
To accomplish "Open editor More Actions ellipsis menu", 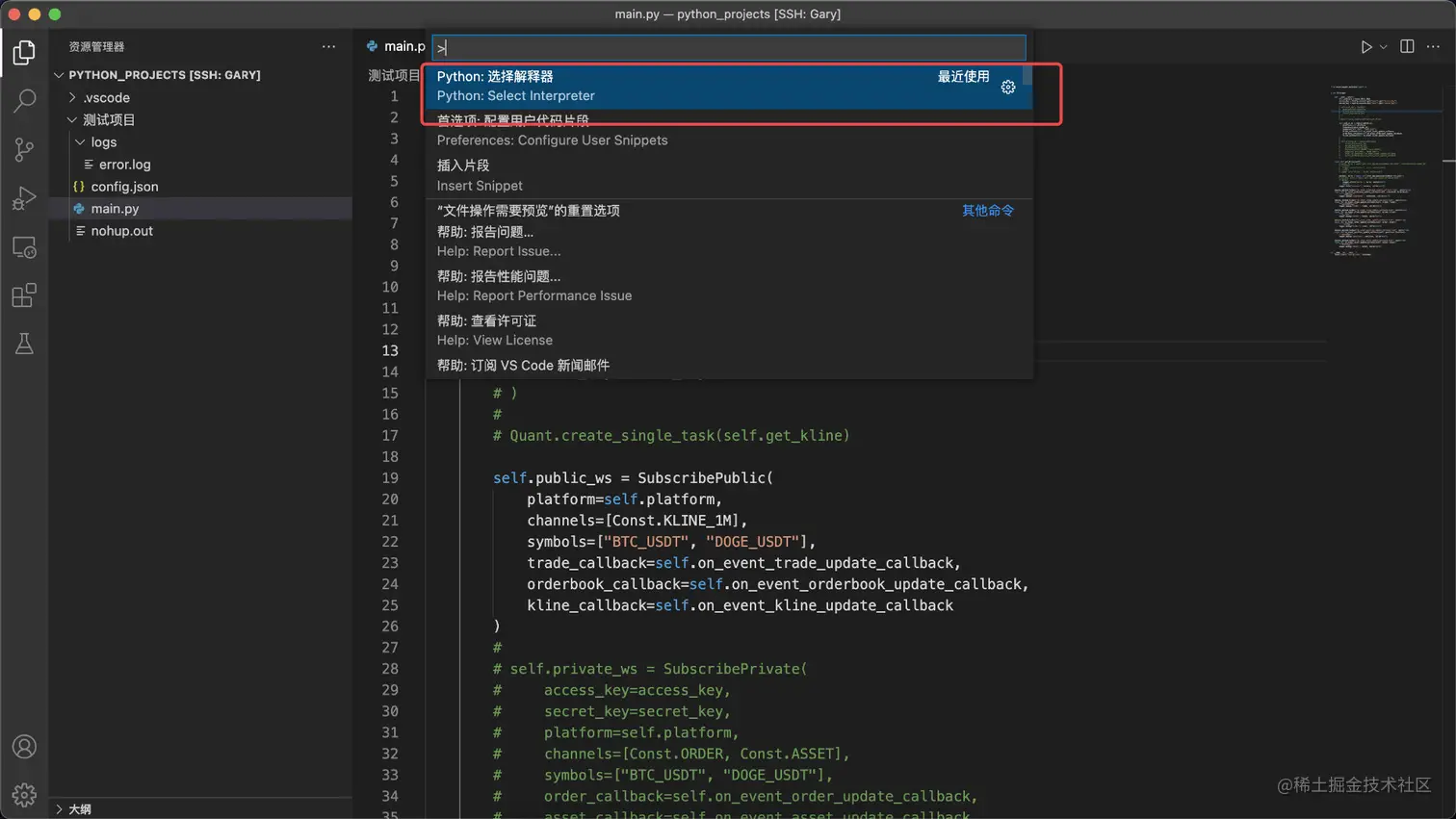I will coord(1433,46).
